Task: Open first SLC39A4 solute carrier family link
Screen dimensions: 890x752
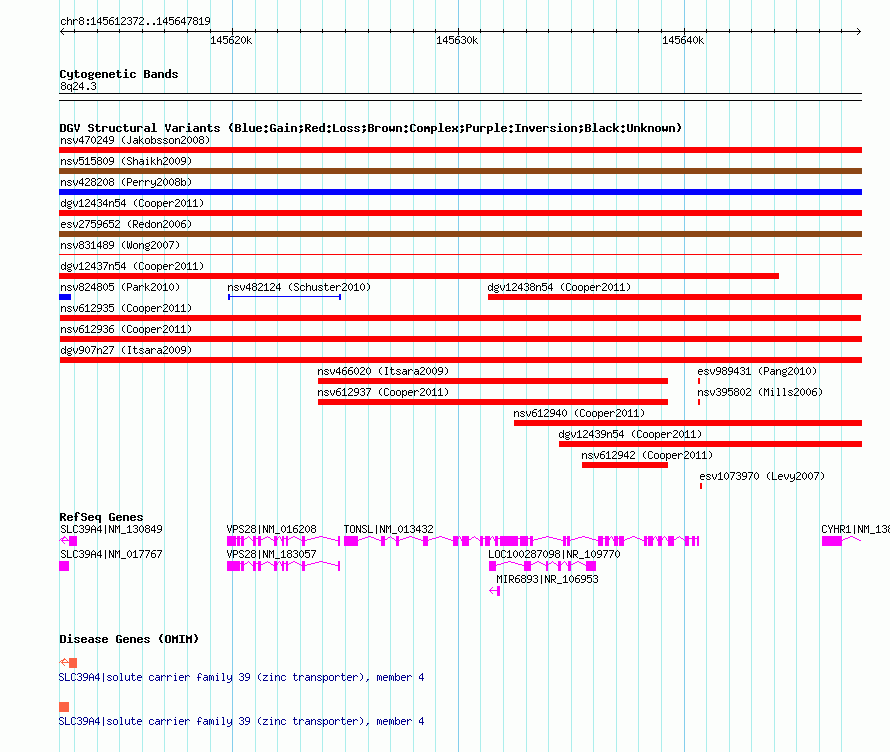Action: click(x=241, y=677)
